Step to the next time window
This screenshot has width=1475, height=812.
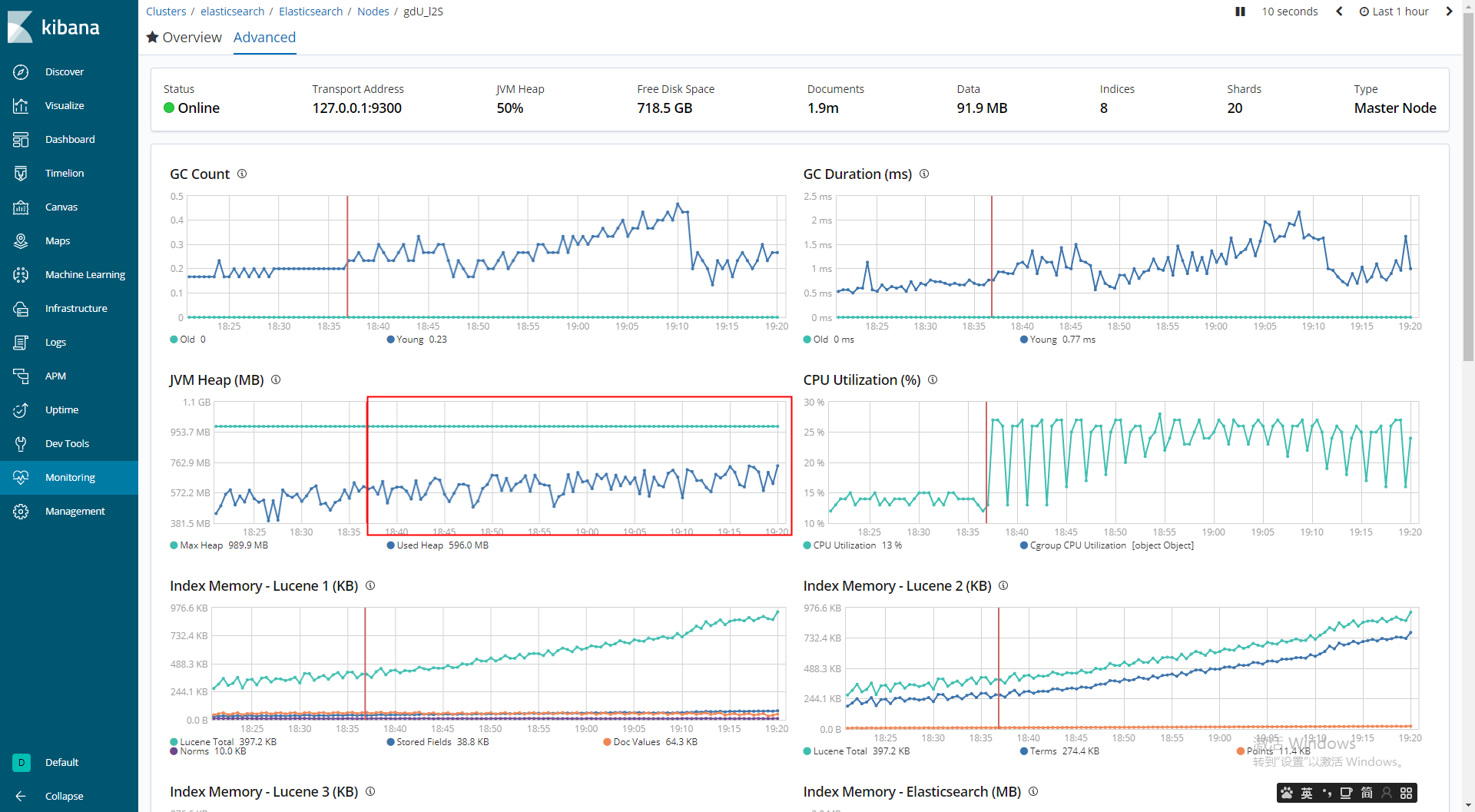click(1449, 12)
